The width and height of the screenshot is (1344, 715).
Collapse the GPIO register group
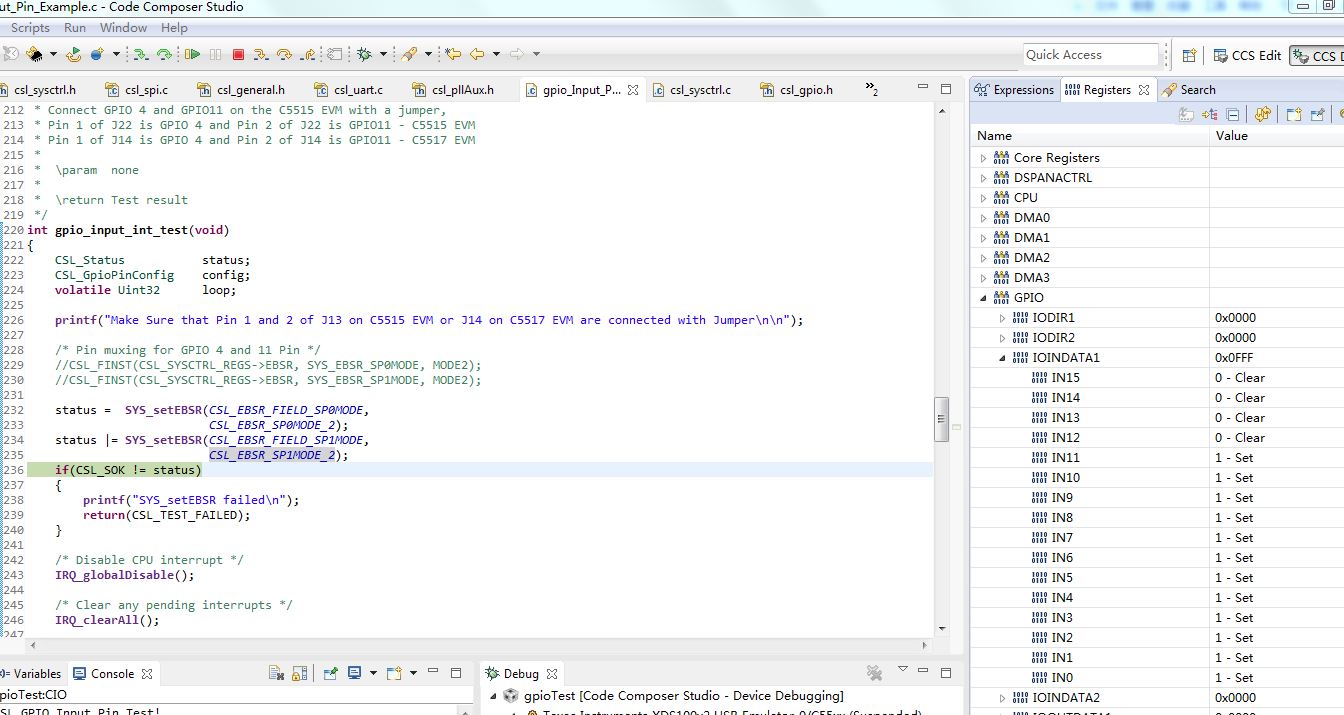[x=983, y=298]
